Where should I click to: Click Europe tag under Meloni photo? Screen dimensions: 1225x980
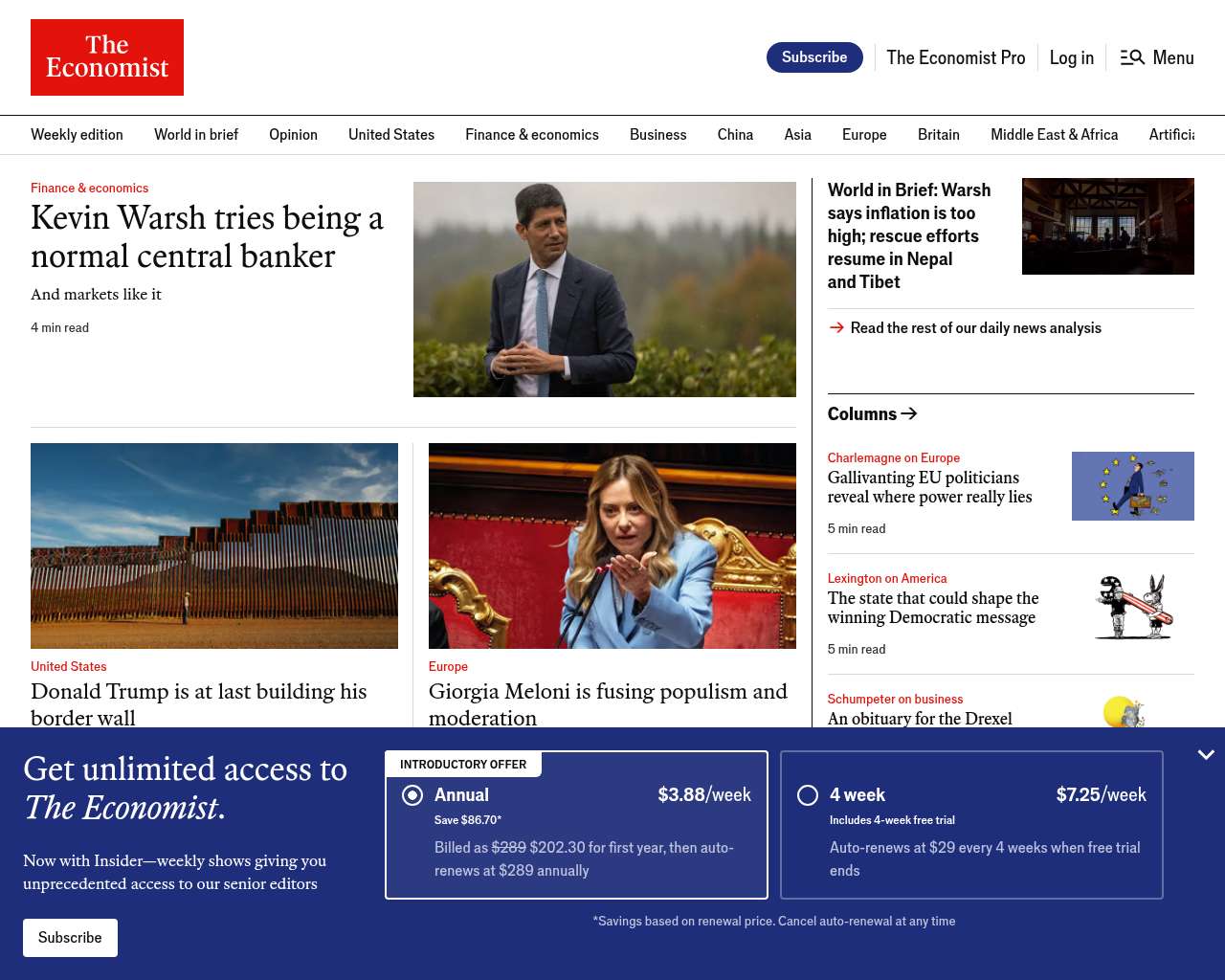(448, 666)
